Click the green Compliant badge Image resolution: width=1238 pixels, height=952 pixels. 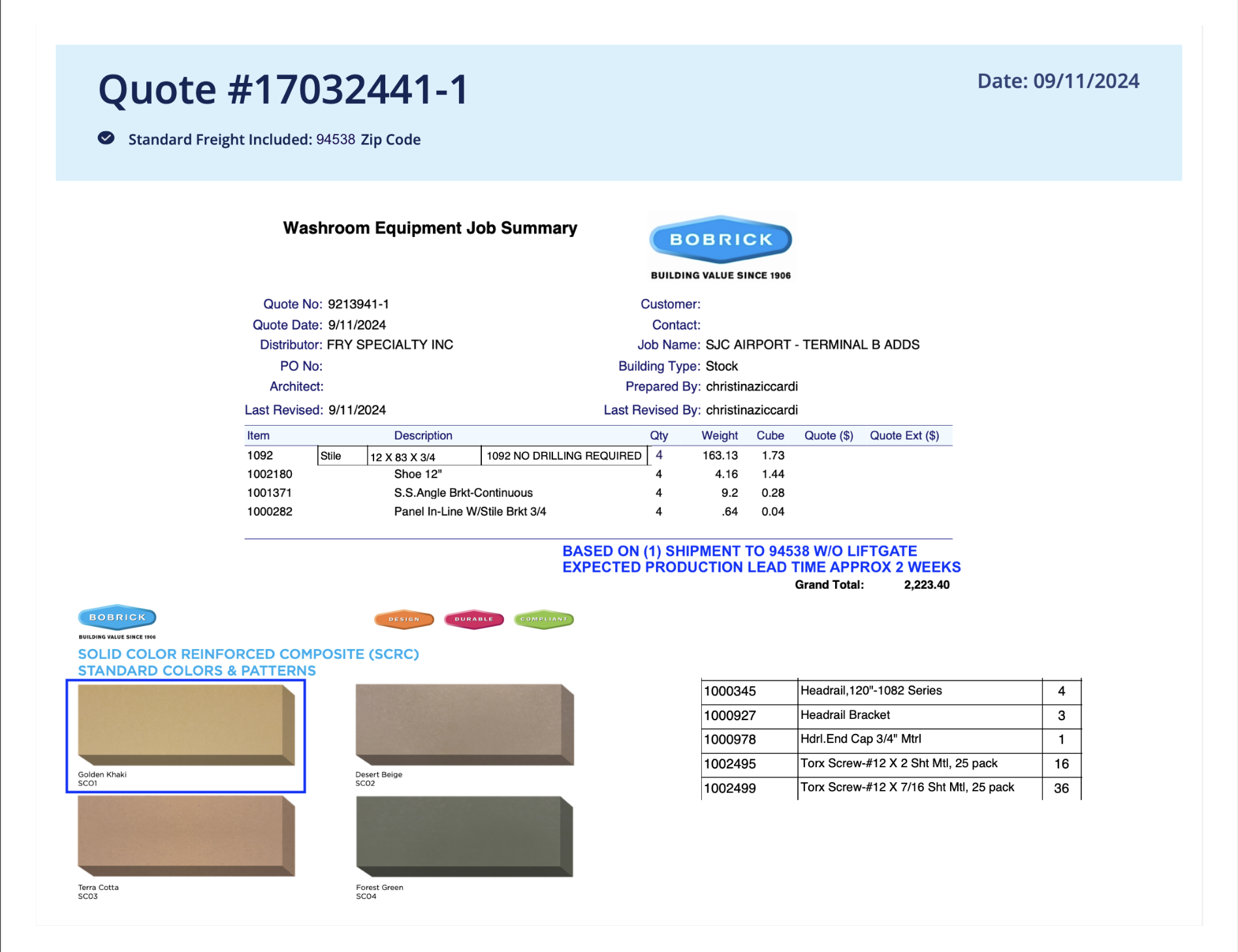pos(544,619)
